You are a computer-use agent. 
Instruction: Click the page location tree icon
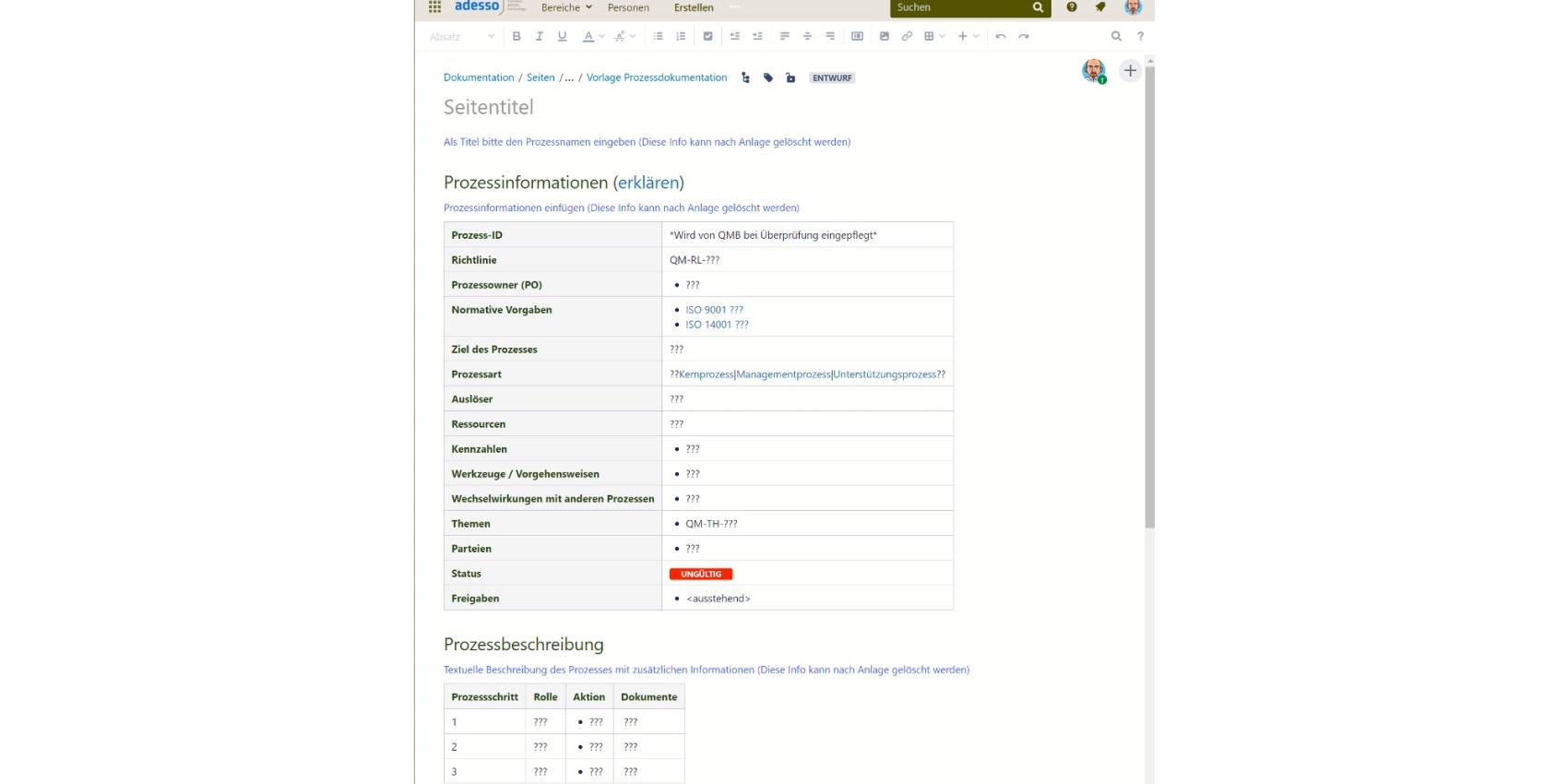pyautogui.click(x=745, y=77)
